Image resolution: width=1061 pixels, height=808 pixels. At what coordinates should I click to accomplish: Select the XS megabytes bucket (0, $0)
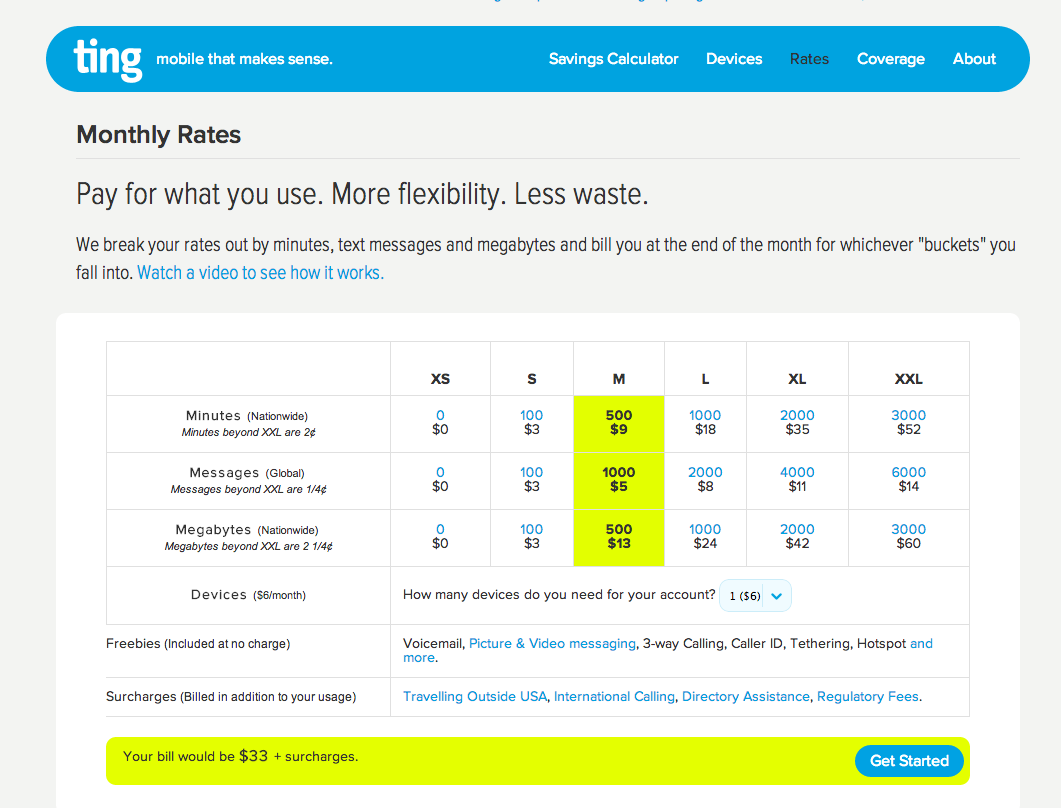[441, 536]
